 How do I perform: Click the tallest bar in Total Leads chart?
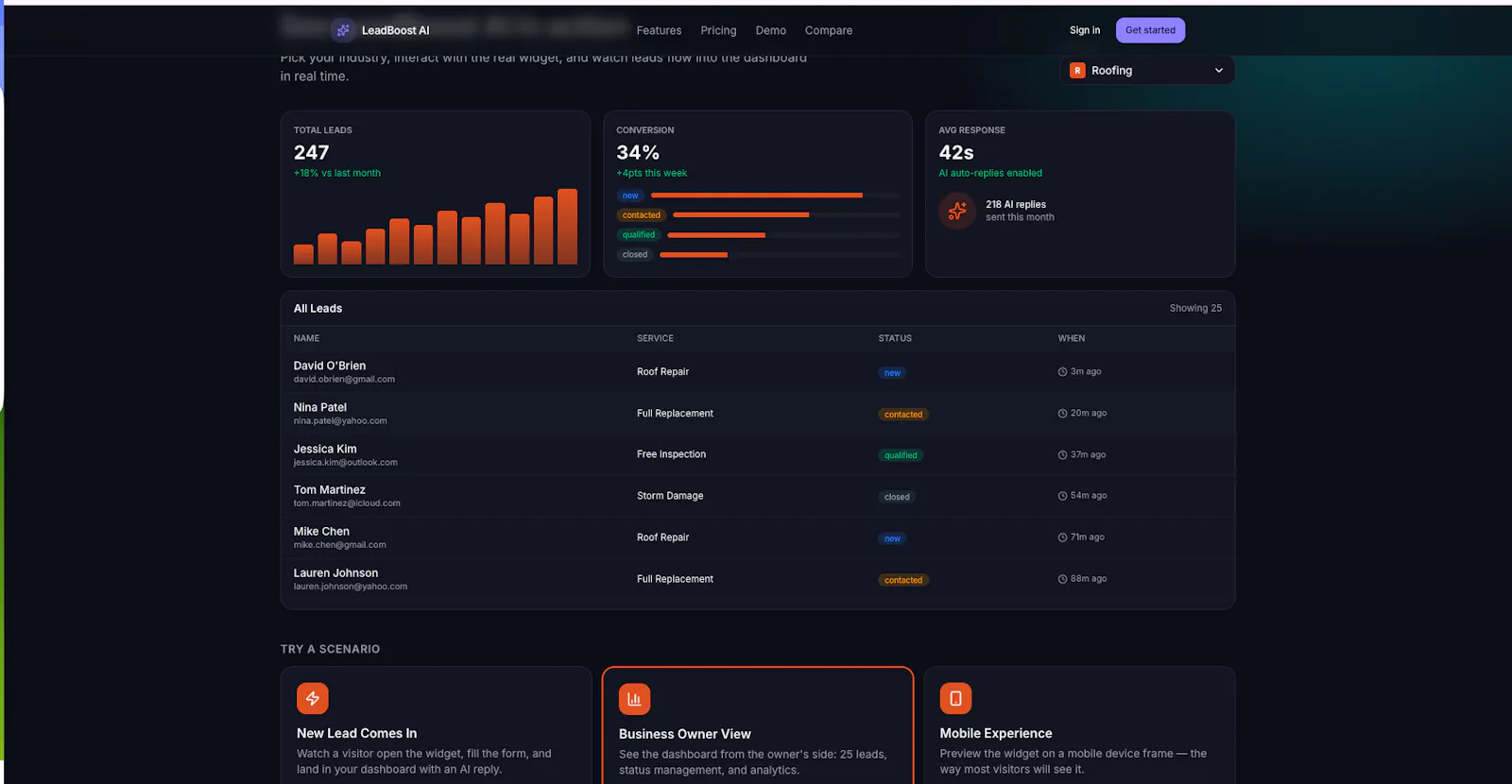point(567,227)
